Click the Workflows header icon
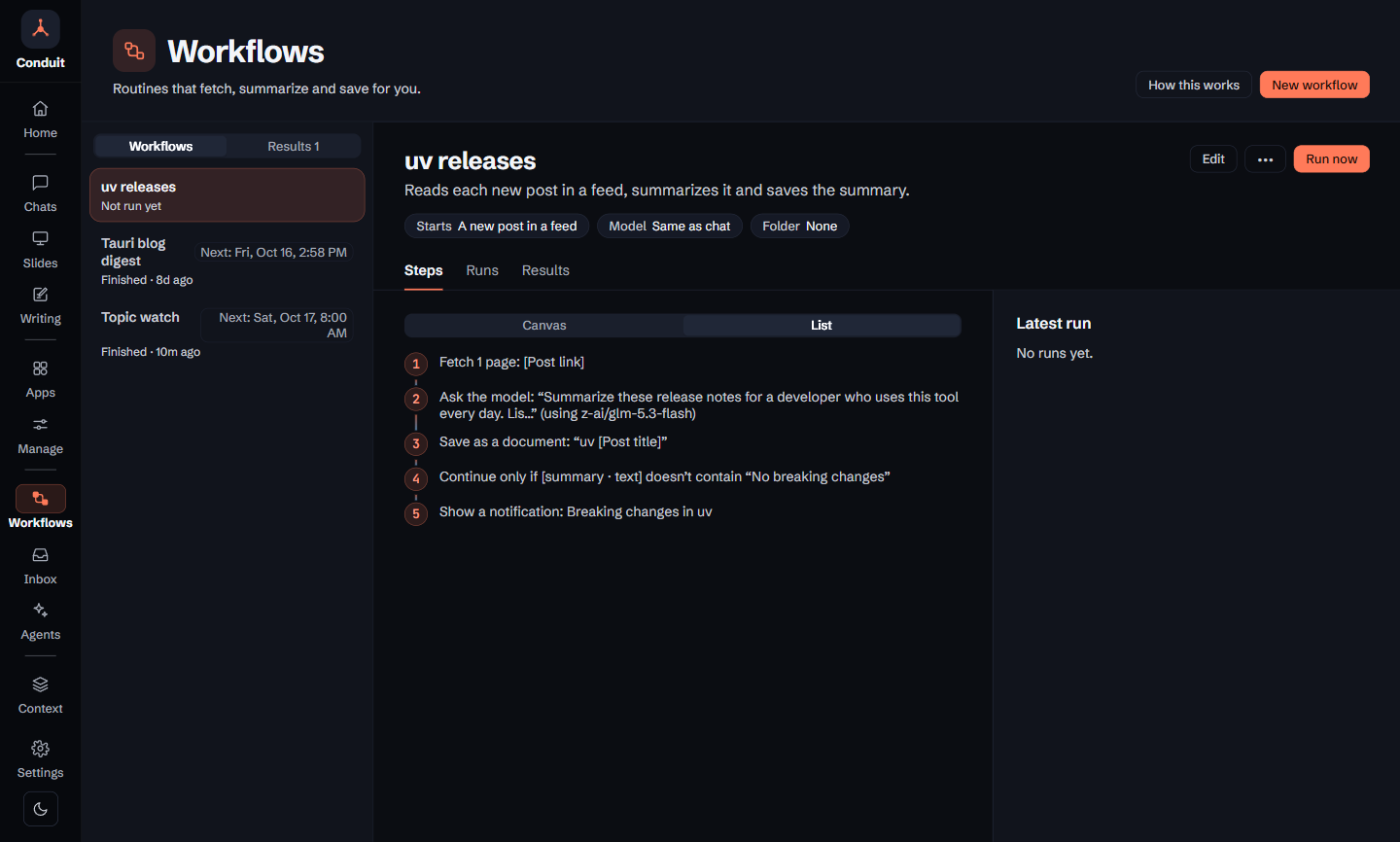 pyautogui.click(x=134, y=51)
